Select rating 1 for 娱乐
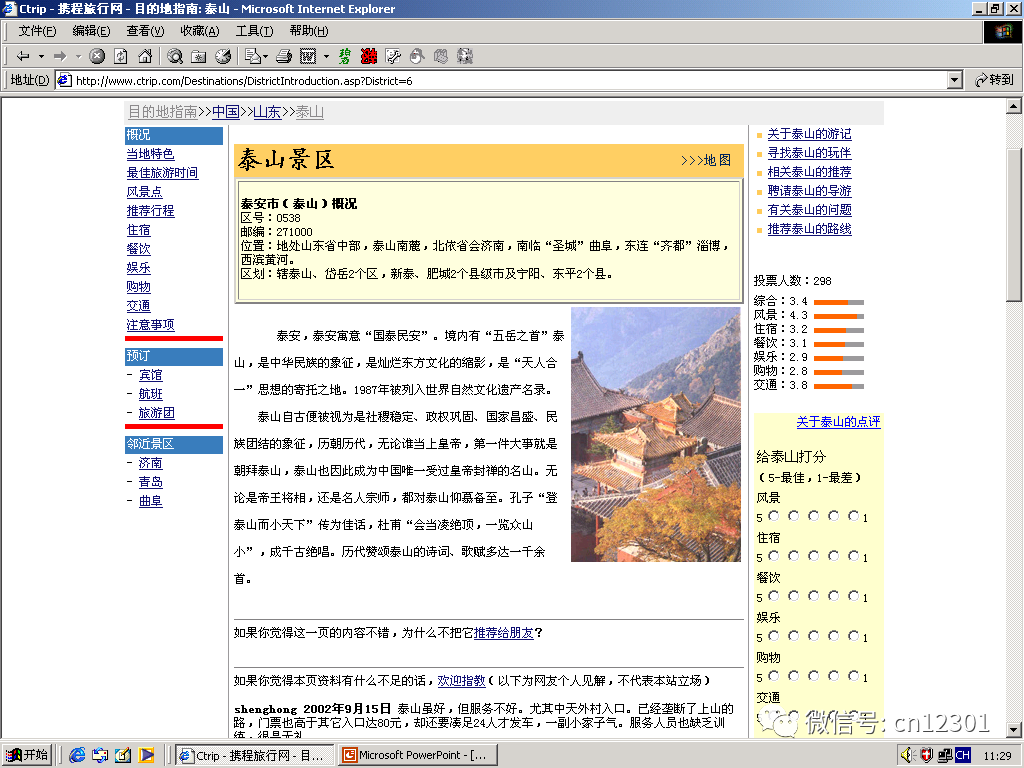The image size is (1024, 768). tap(854, 635)
